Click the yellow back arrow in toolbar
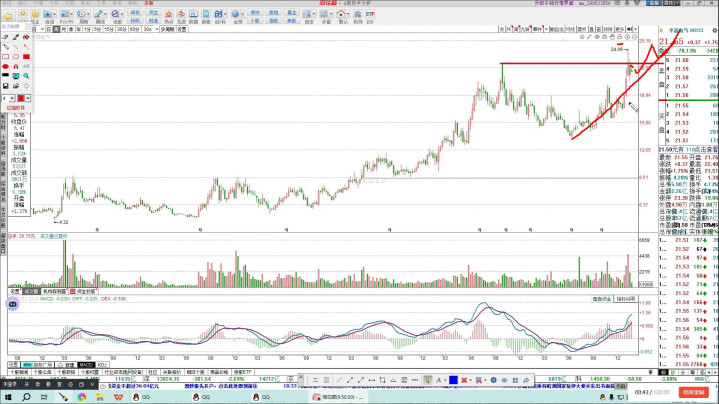The width and height of the screenshot is (719, 404). point(8,18)
